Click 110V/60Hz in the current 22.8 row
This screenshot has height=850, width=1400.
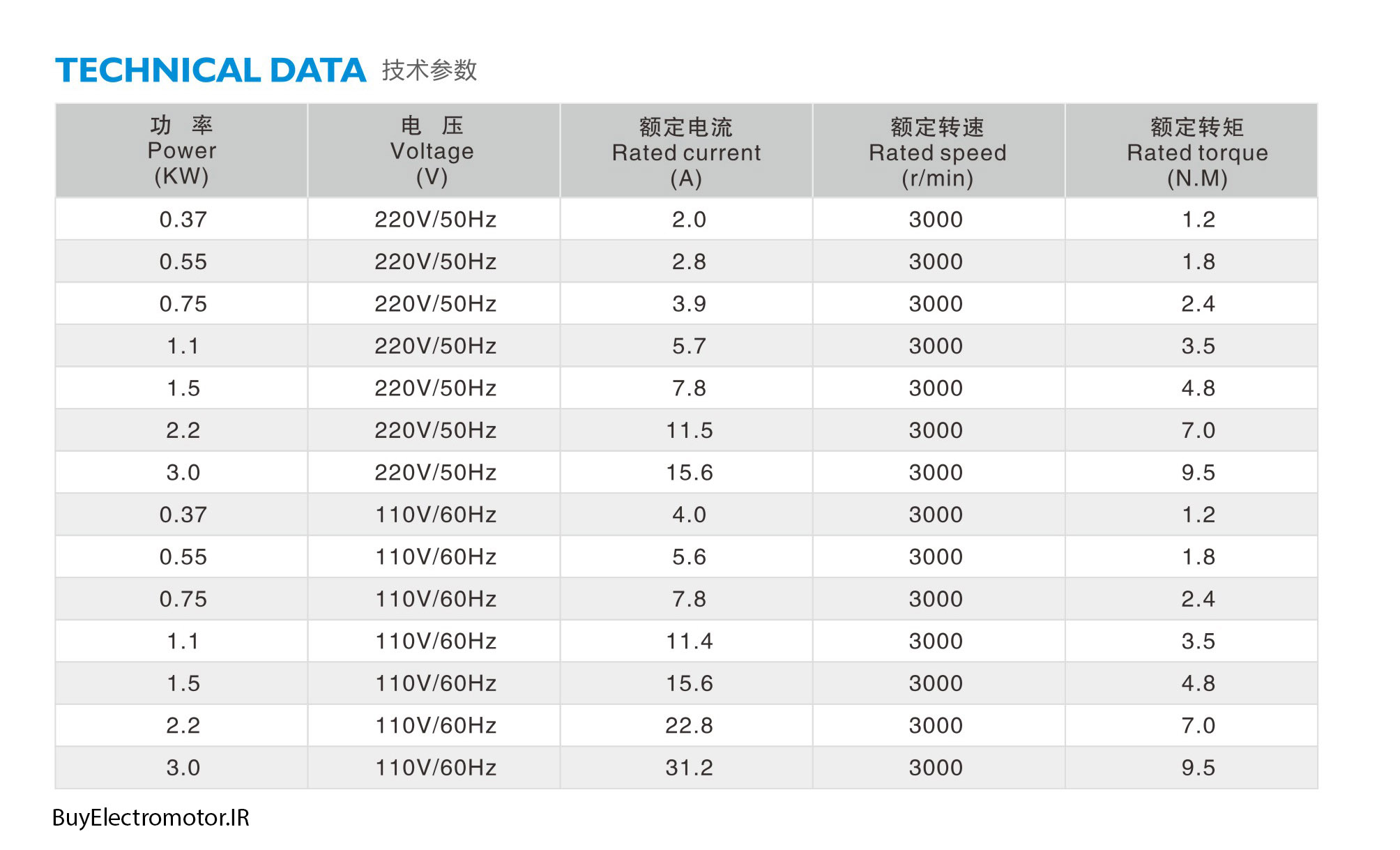pyautogui.click(x=435, y=726)
